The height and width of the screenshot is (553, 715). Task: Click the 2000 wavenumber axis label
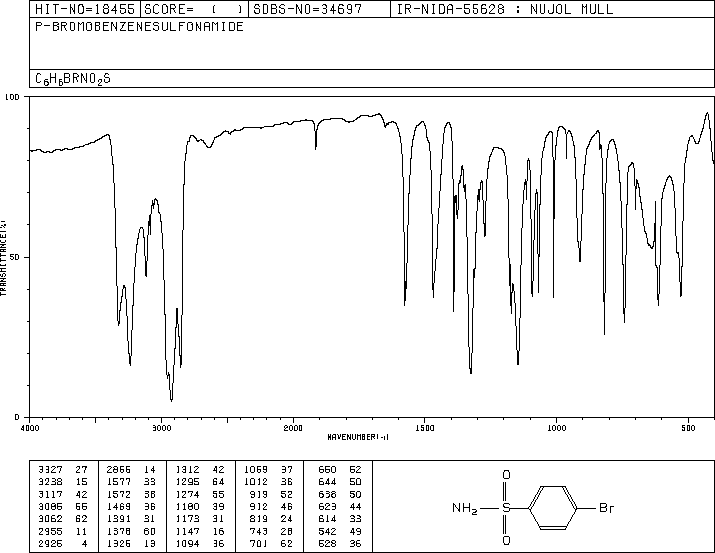[x=293, y=428]
